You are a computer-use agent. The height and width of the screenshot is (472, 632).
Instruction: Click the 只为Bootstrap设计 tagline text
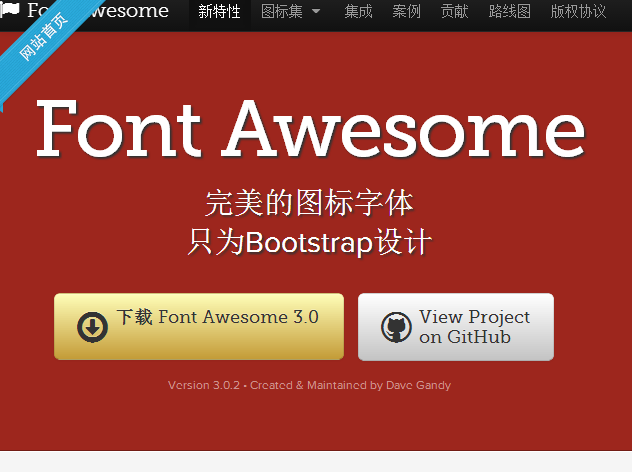[x=310, y=243]
